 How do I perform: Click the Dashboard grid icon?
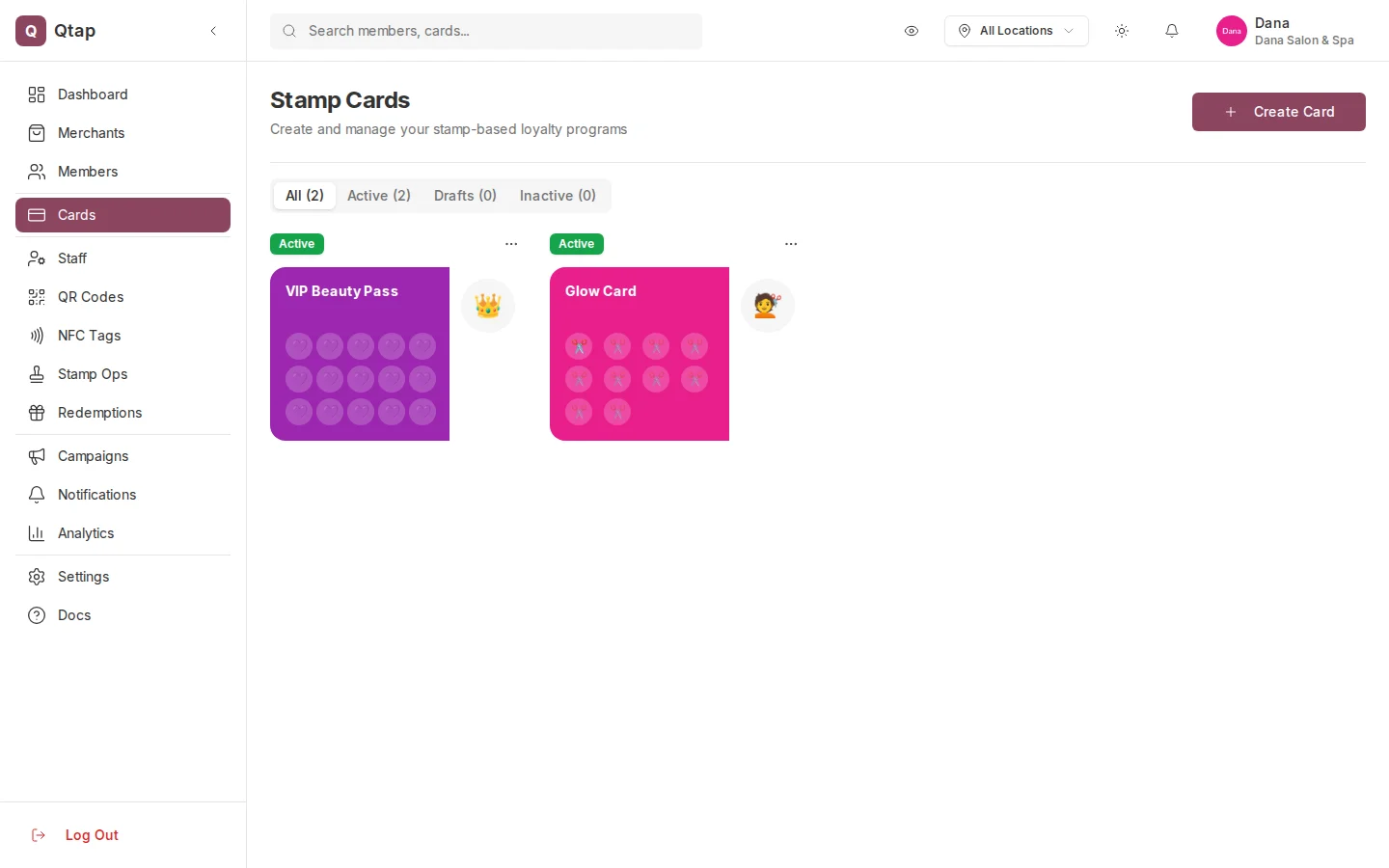point(37,95)
